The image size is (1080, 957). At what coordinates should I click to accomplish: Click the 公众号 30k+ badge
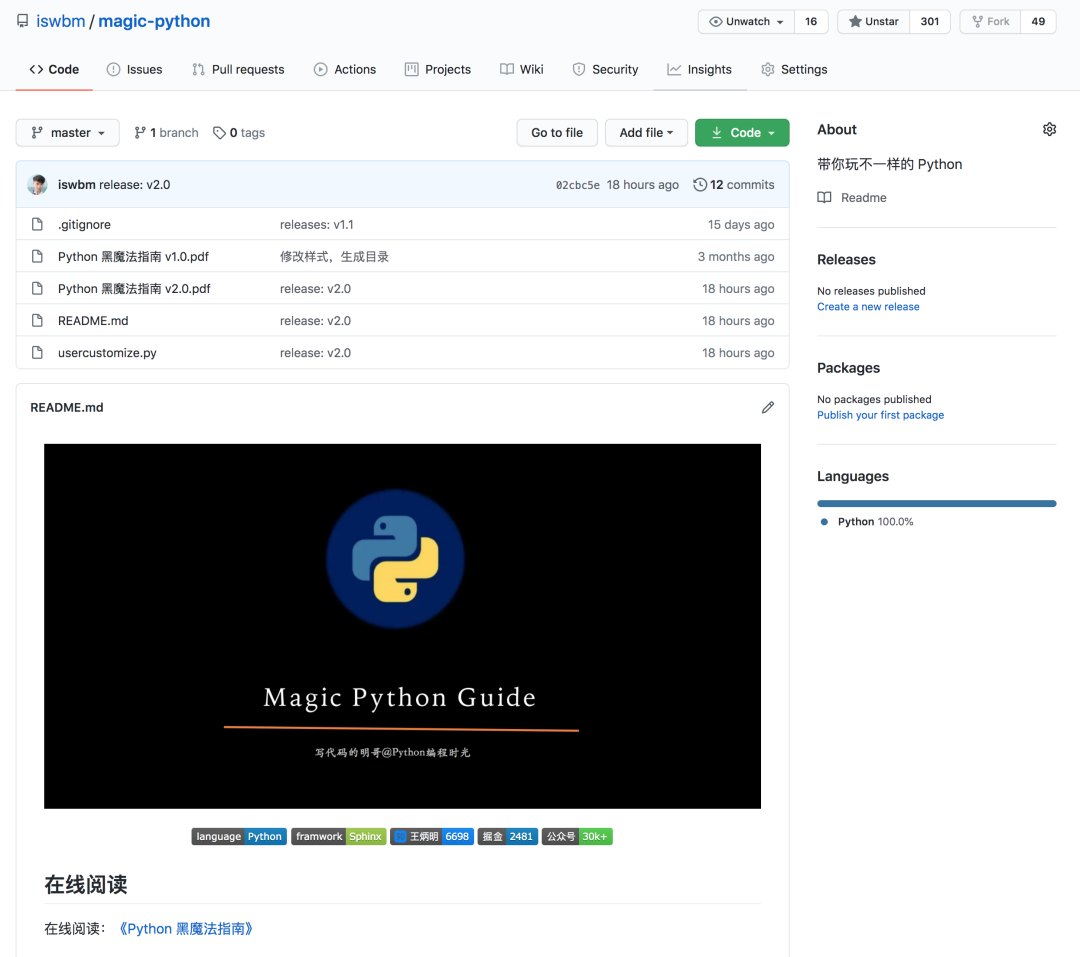click(x=577, y=836)
